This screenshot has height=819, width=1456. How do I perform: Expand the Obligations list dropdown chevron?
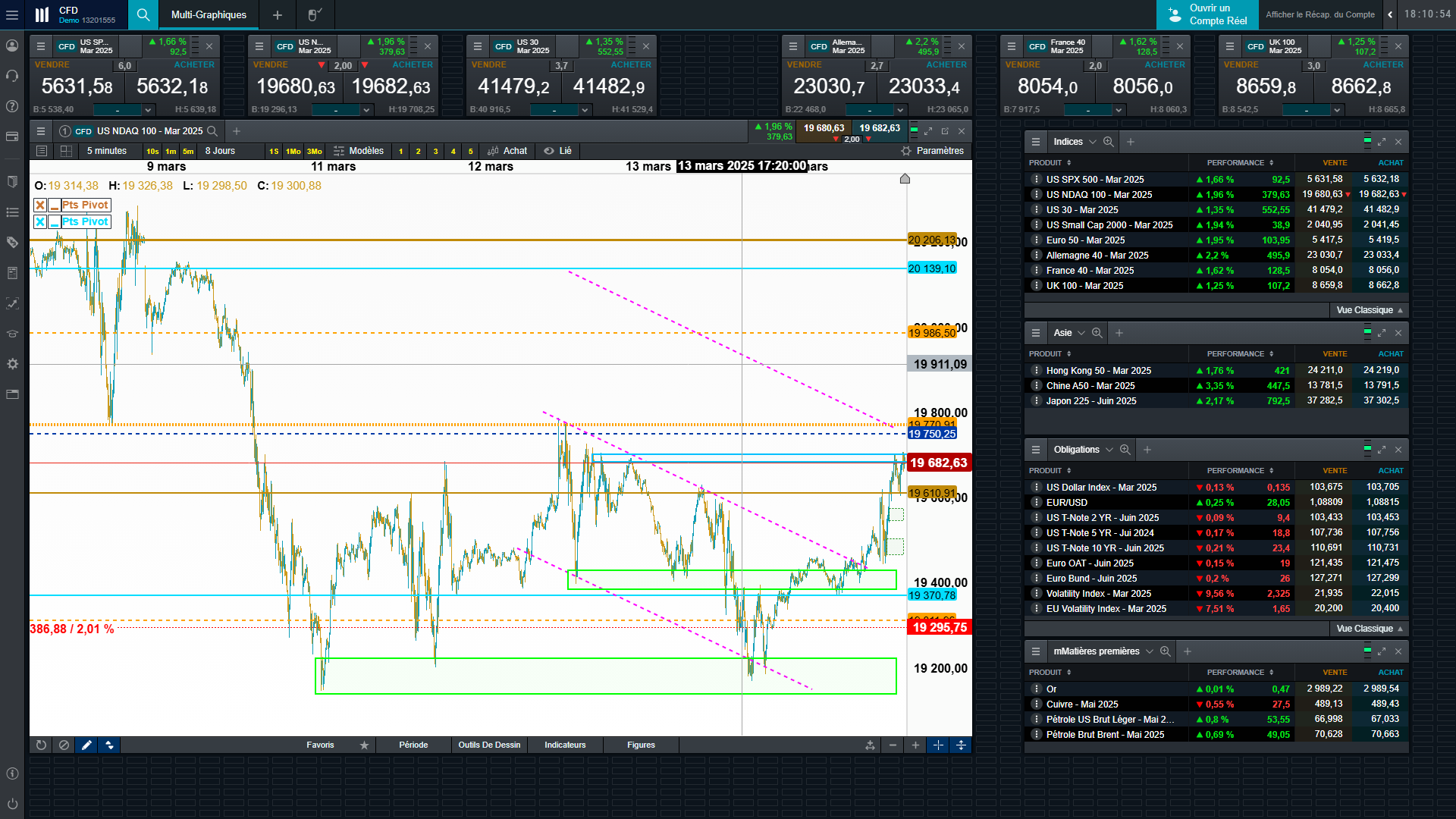pyautogui.click(x=1109, y=450)
